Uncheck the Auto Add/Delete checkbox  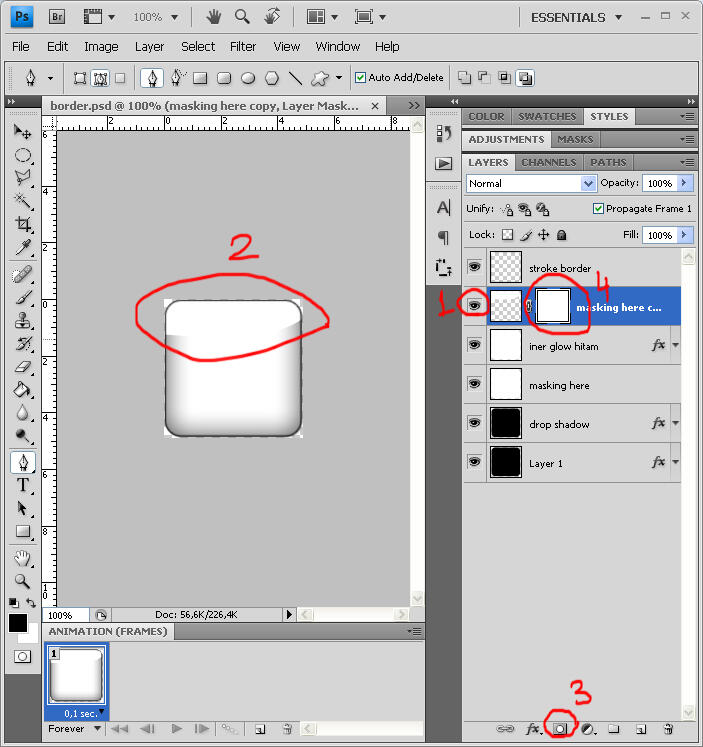click(361, 77)
